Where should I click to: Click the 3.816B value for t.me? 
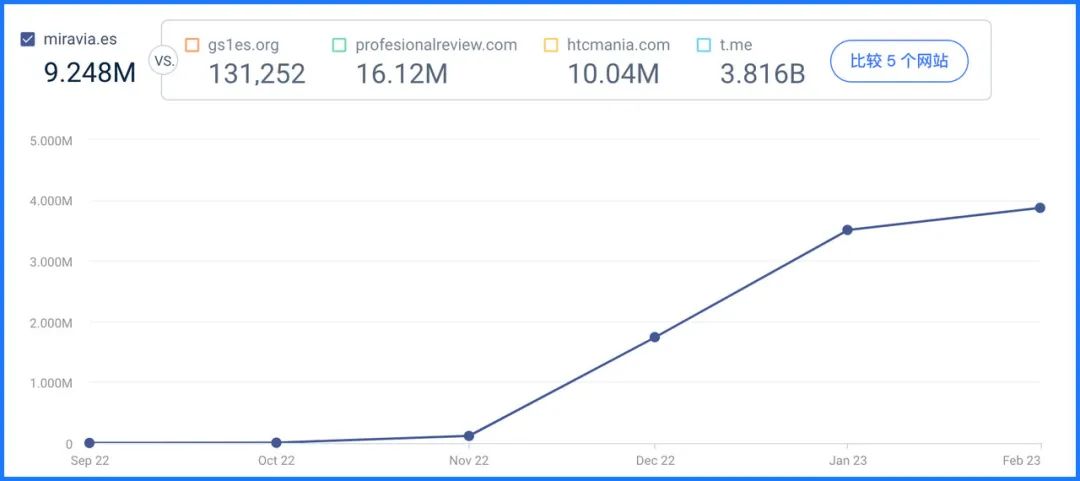coord(762,74)
